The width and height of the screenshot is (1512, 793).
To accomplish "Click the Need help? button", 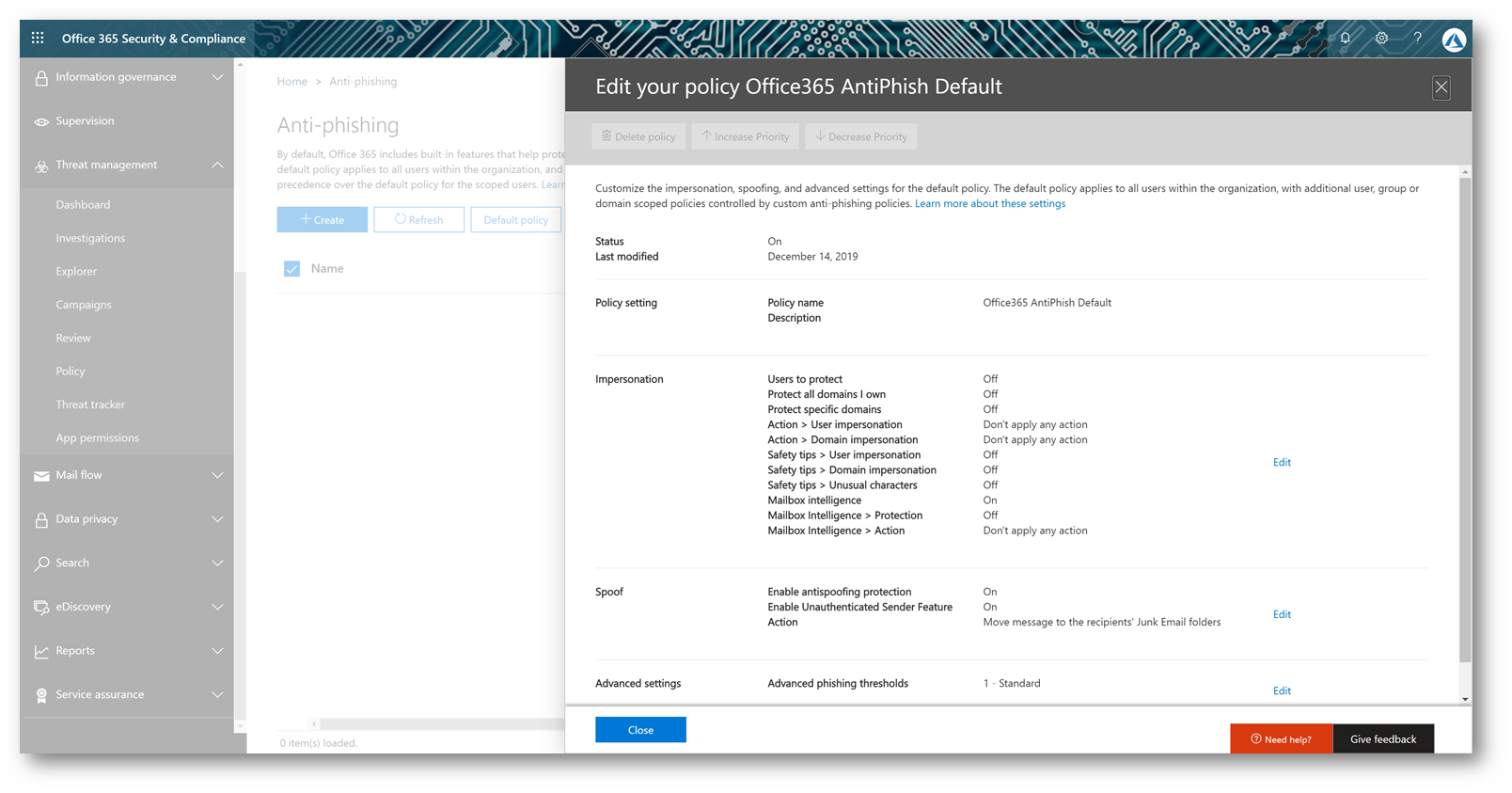I will (x=1281, y=739).
